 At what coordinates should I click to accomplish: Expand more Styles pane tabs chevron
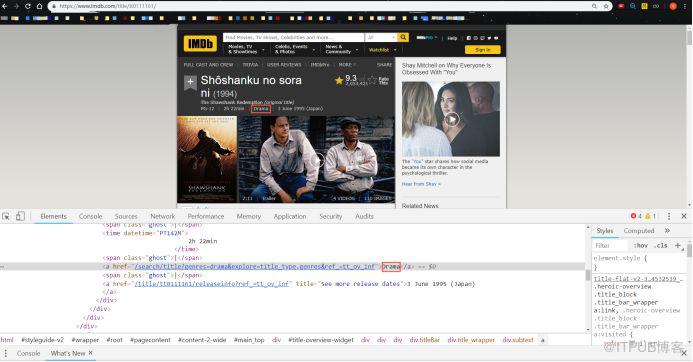(x=667, y=230)
